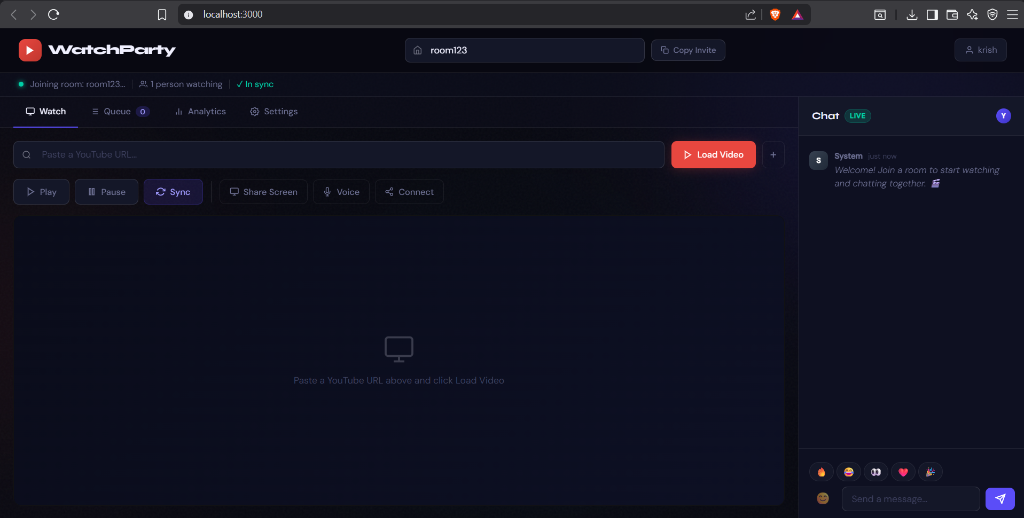The height and width of the screenshot is (518, 1024).
Task: Click the WatchParty logo icon
Action: coord(30,50)
